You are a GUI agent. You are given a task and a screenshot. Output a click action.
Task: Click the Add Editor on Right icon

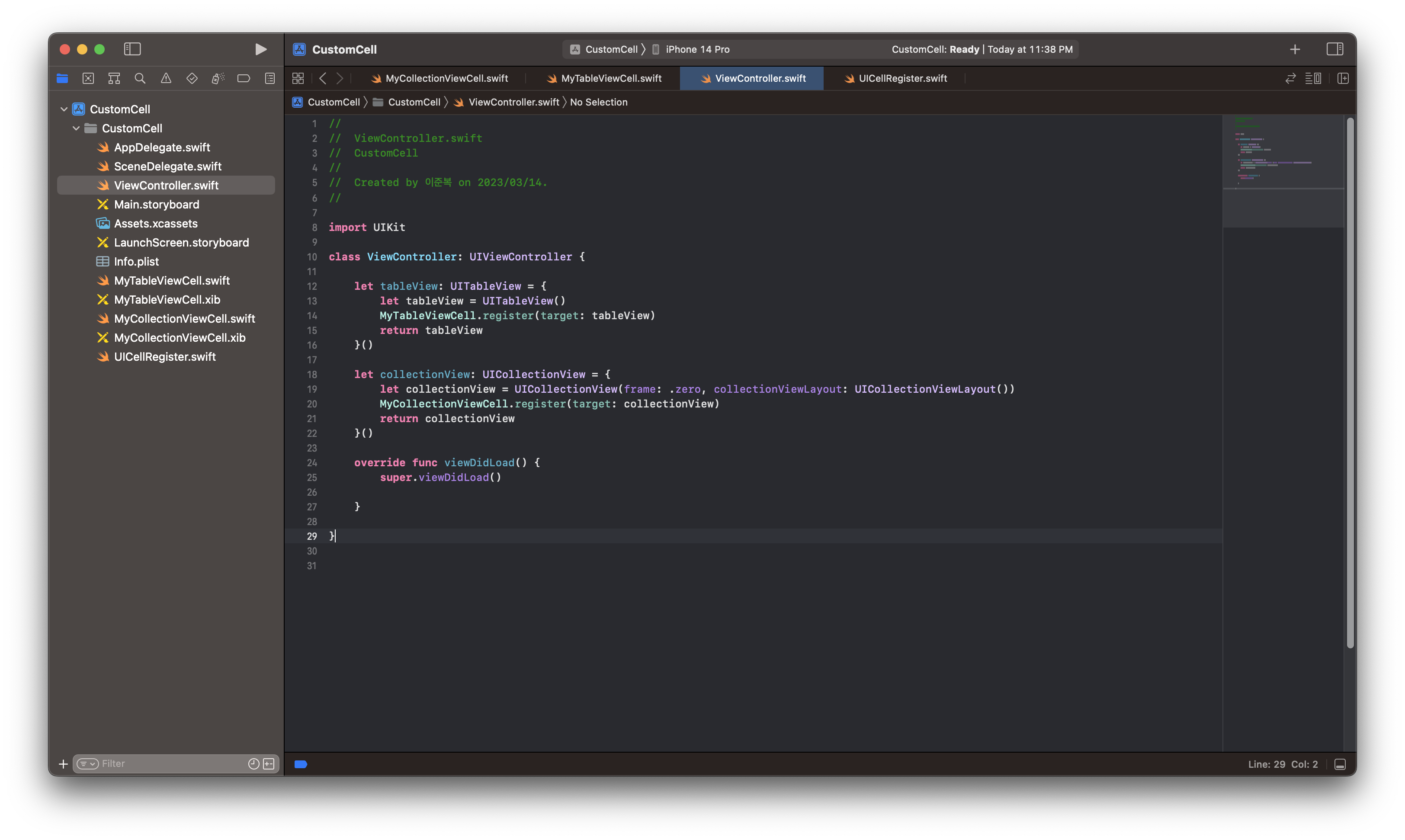1343,79
